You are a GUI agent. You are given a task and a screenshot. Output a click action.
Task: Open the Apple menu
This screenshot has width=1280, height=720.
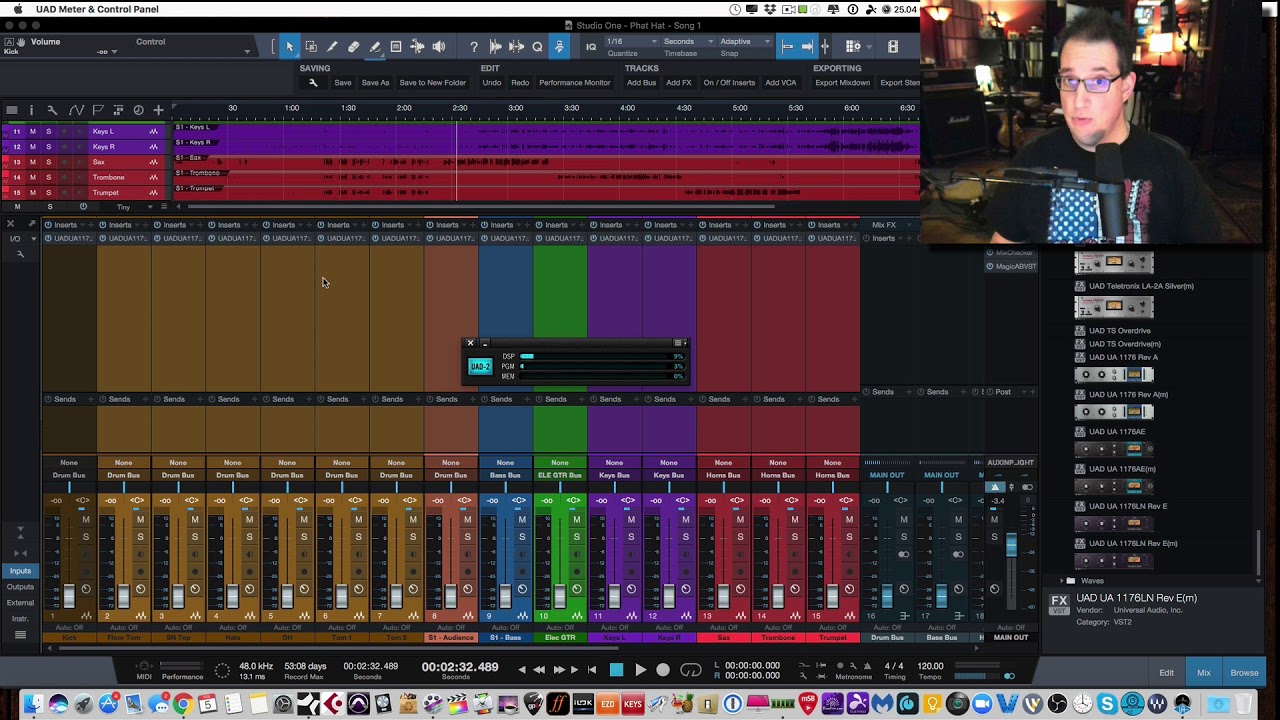pyautogui.click(x=18, y=9)
